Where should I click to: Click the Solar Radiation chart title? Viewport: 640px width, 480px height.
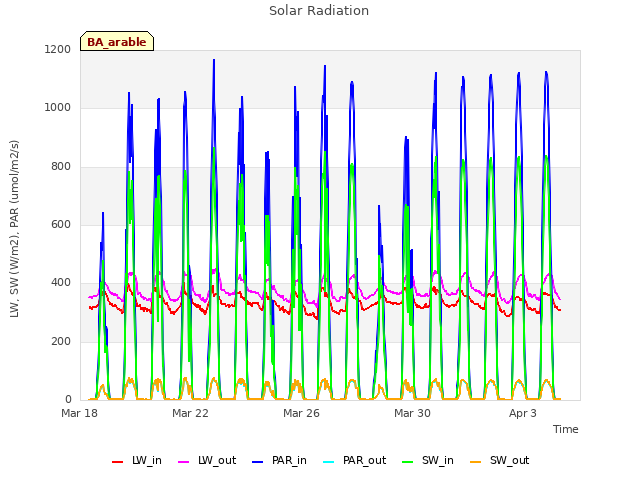[x=319, y=11]
